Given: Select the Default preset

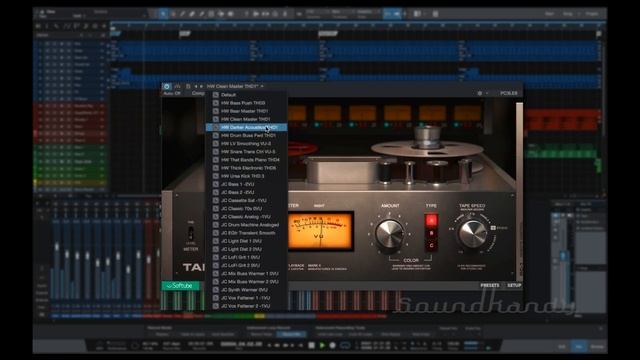Looking at the screenshot, I should coord(247,95).
